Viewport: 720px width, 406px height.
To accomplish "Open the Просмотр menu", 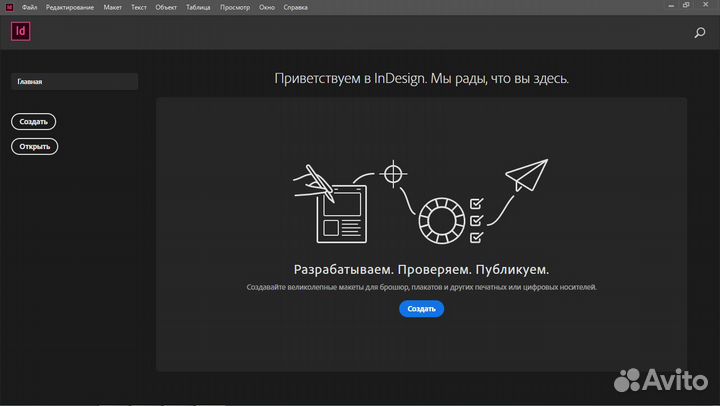I will (x=235, y=7).
